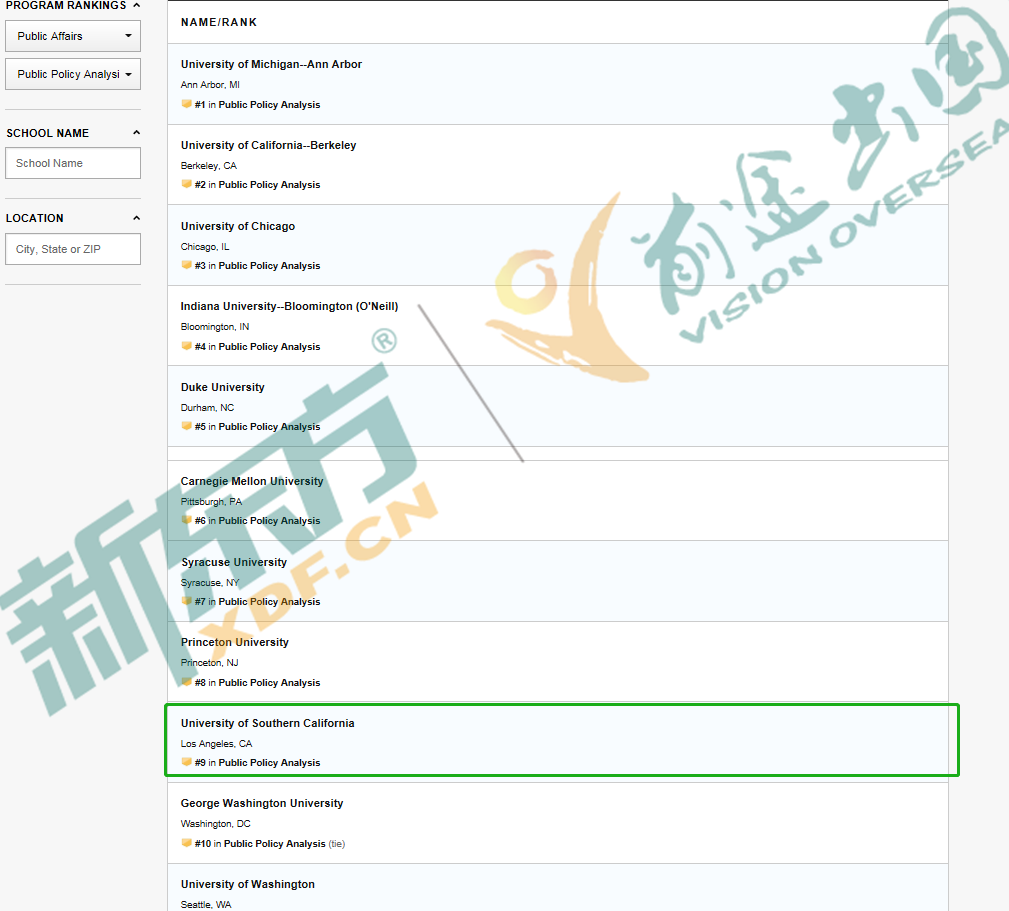Click '#6 in Public Policy Analysis' text

(257, 520)
